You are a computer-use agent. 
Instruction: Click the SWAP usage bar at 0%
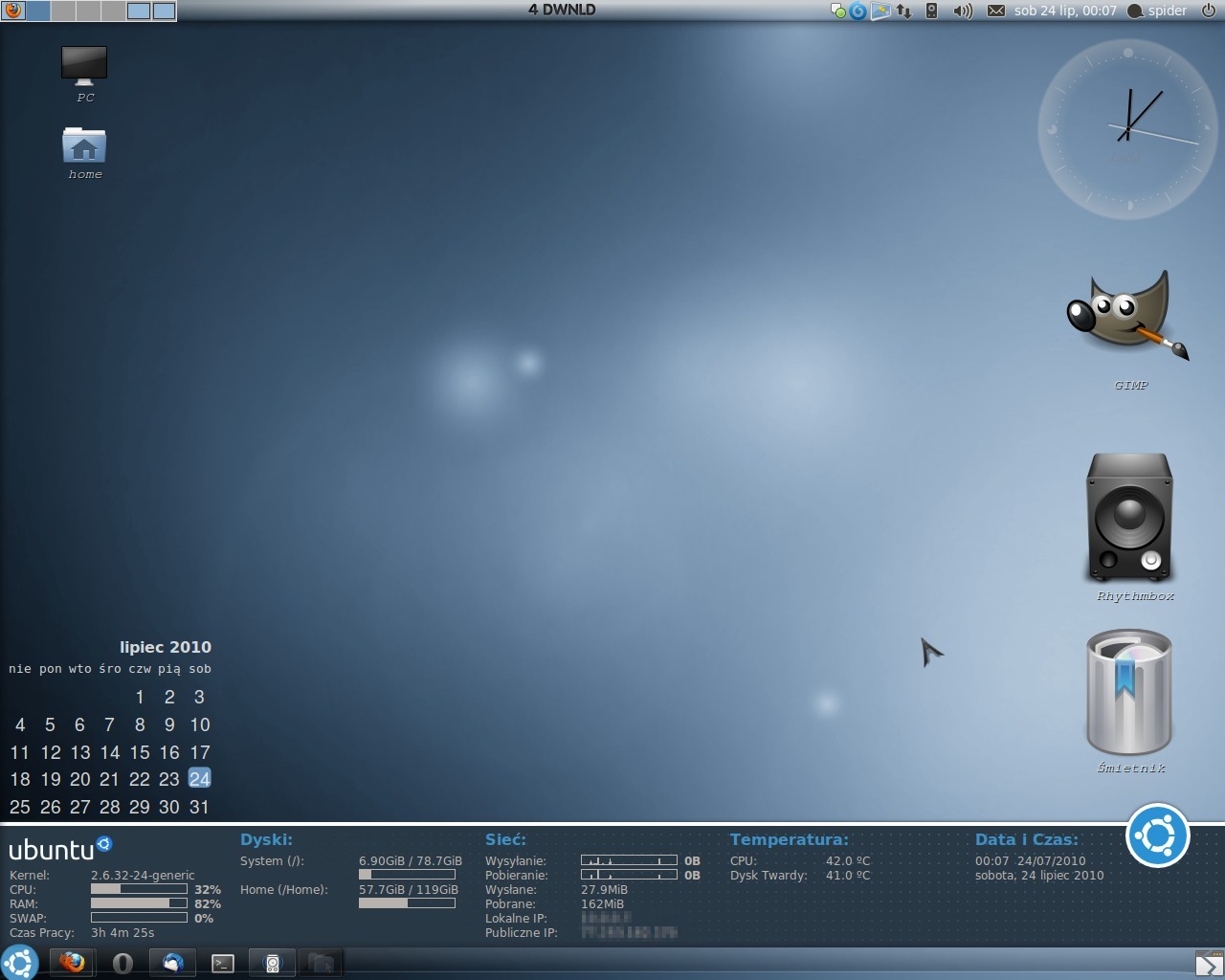click(139, 918)
